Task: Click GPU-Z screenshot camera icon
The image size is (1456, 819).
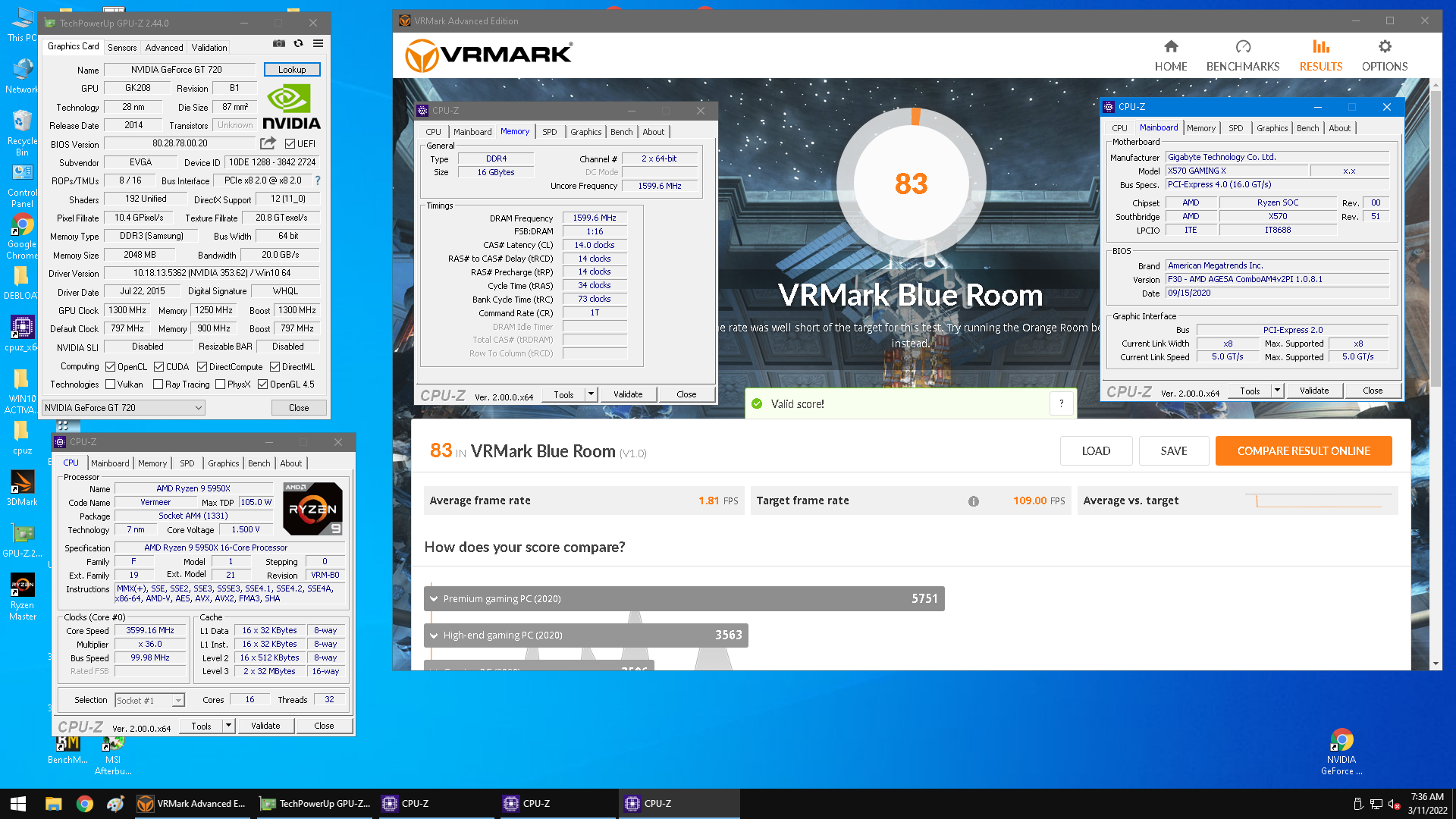Action: [x=279, y=44]
